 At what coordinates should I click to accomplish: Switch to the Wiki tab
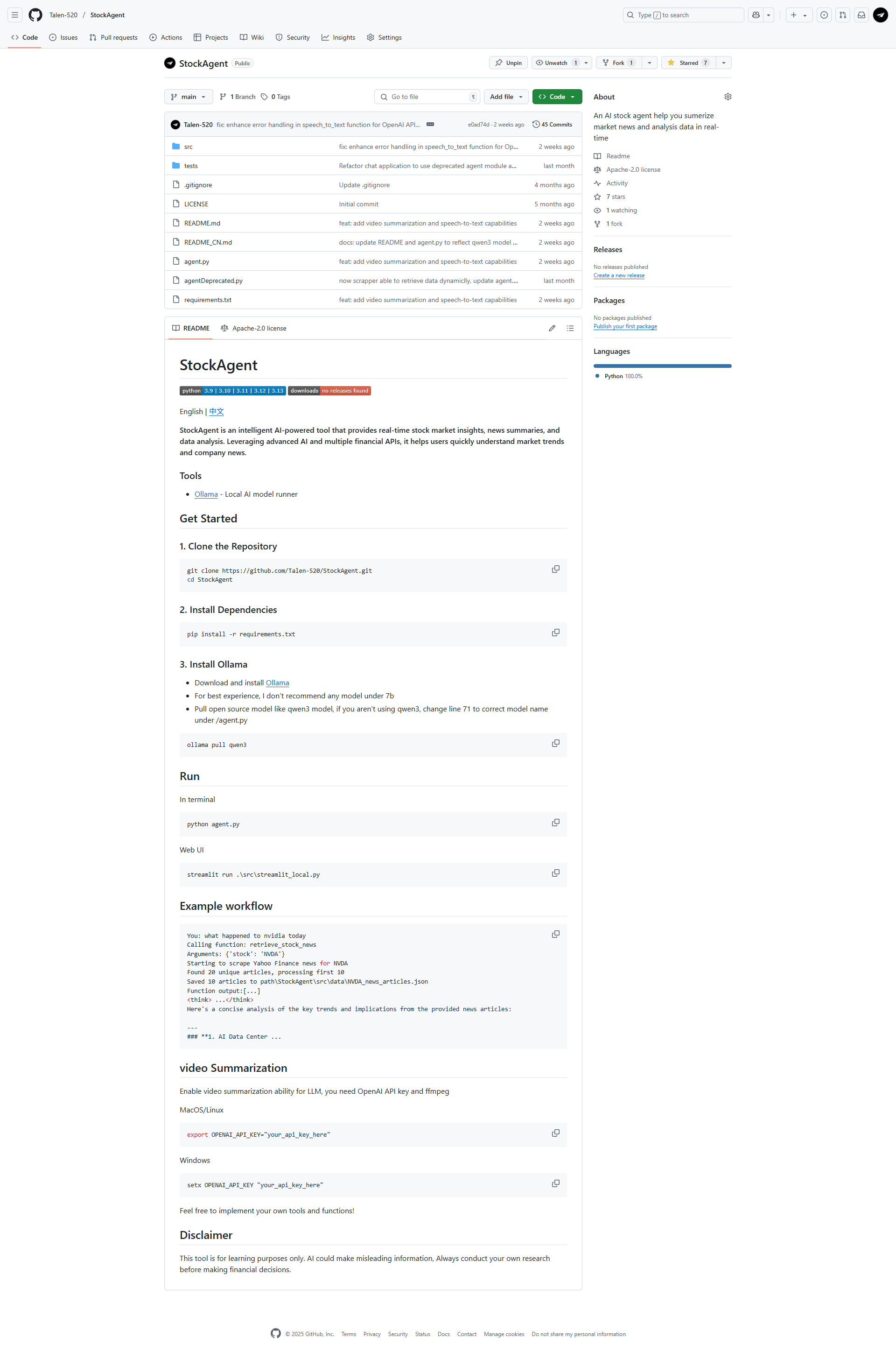click(252, 37)
